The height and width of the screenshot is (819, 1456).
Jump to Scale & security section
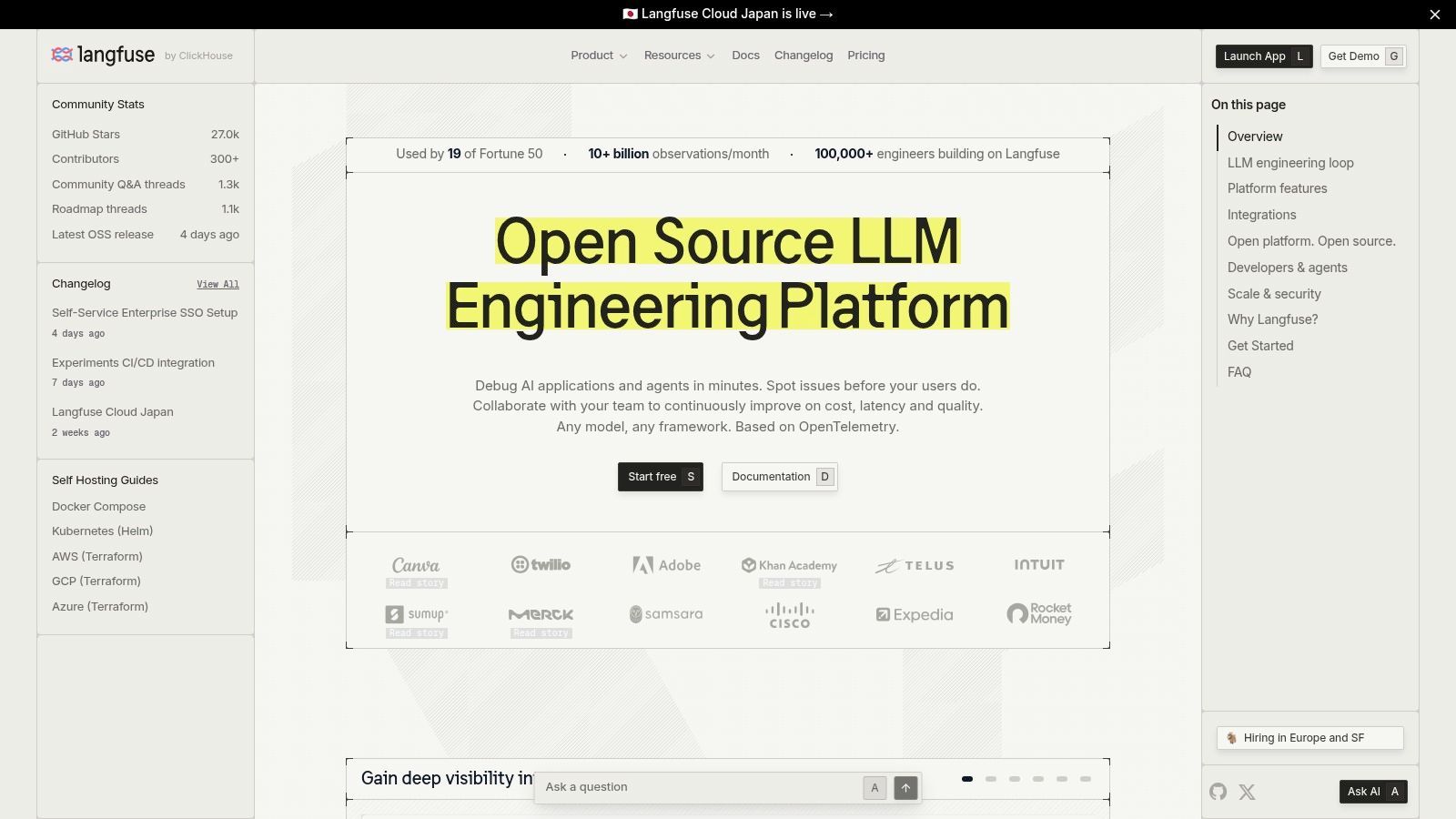tap(1274, 294)
